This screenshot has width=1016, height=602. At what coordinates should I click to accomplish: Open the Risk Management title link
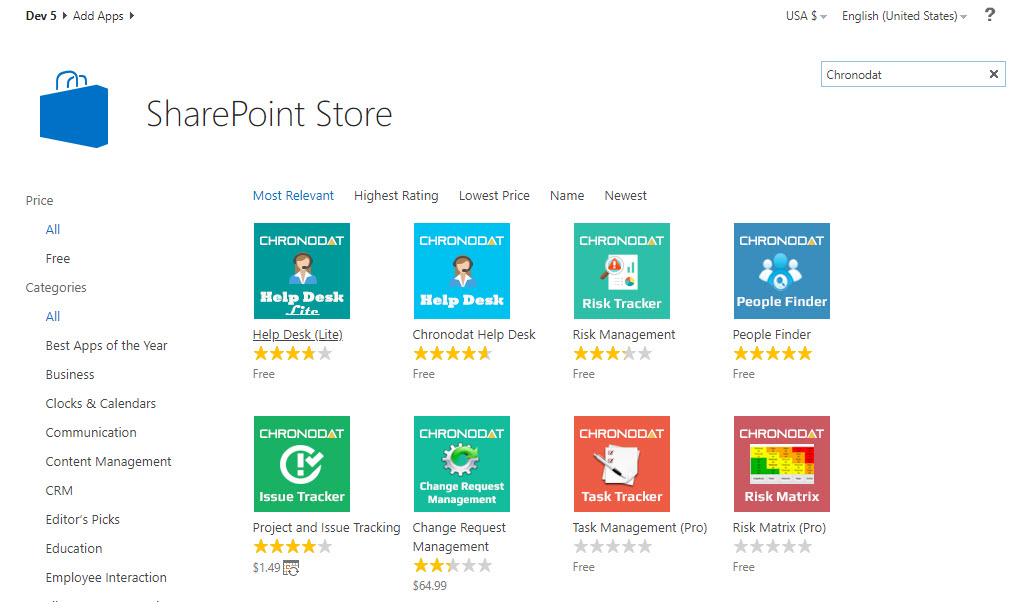(x=623, y=334)
